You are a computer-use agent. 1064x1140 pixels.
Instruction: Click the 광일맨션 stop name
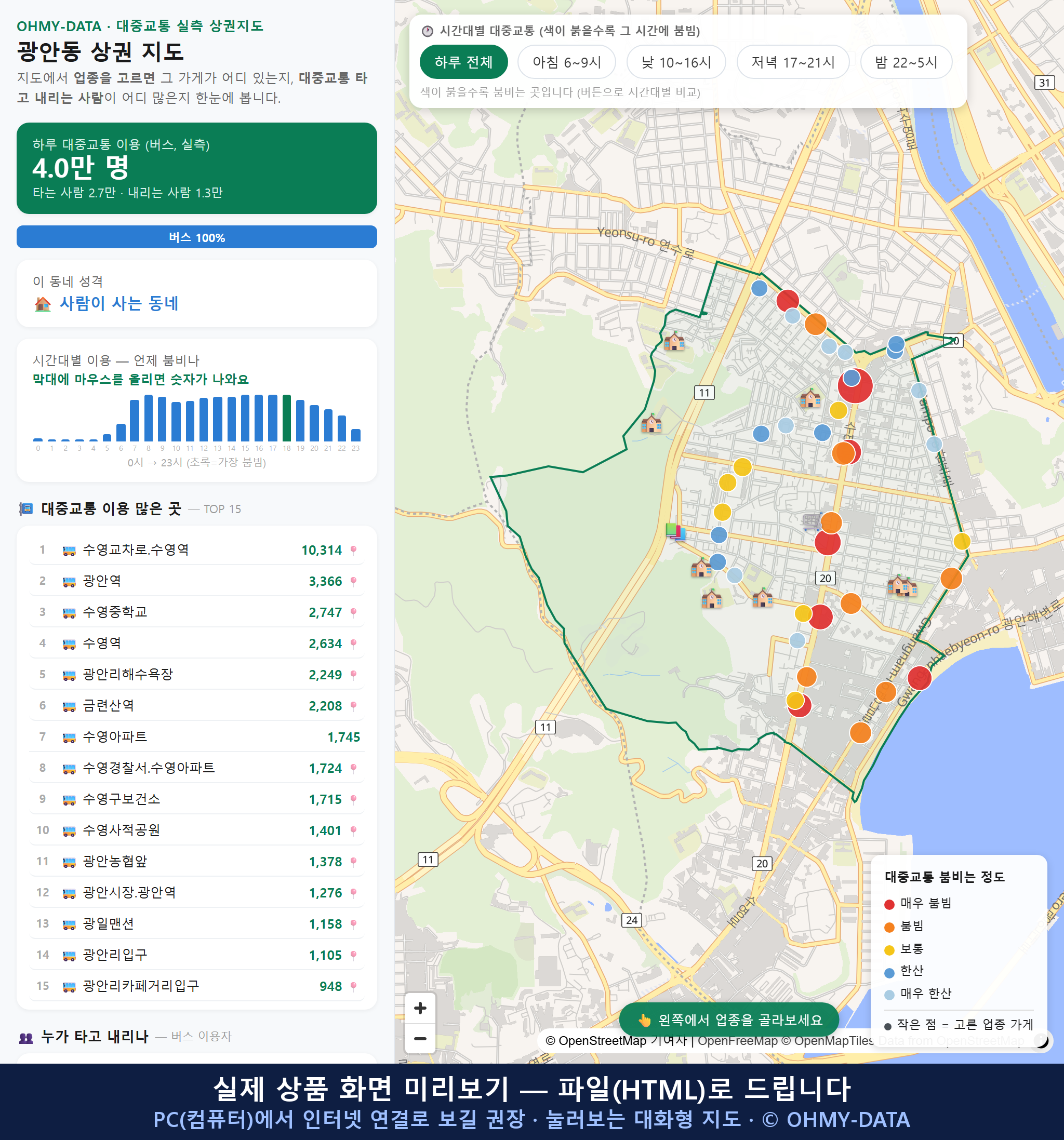coord(108,923)
